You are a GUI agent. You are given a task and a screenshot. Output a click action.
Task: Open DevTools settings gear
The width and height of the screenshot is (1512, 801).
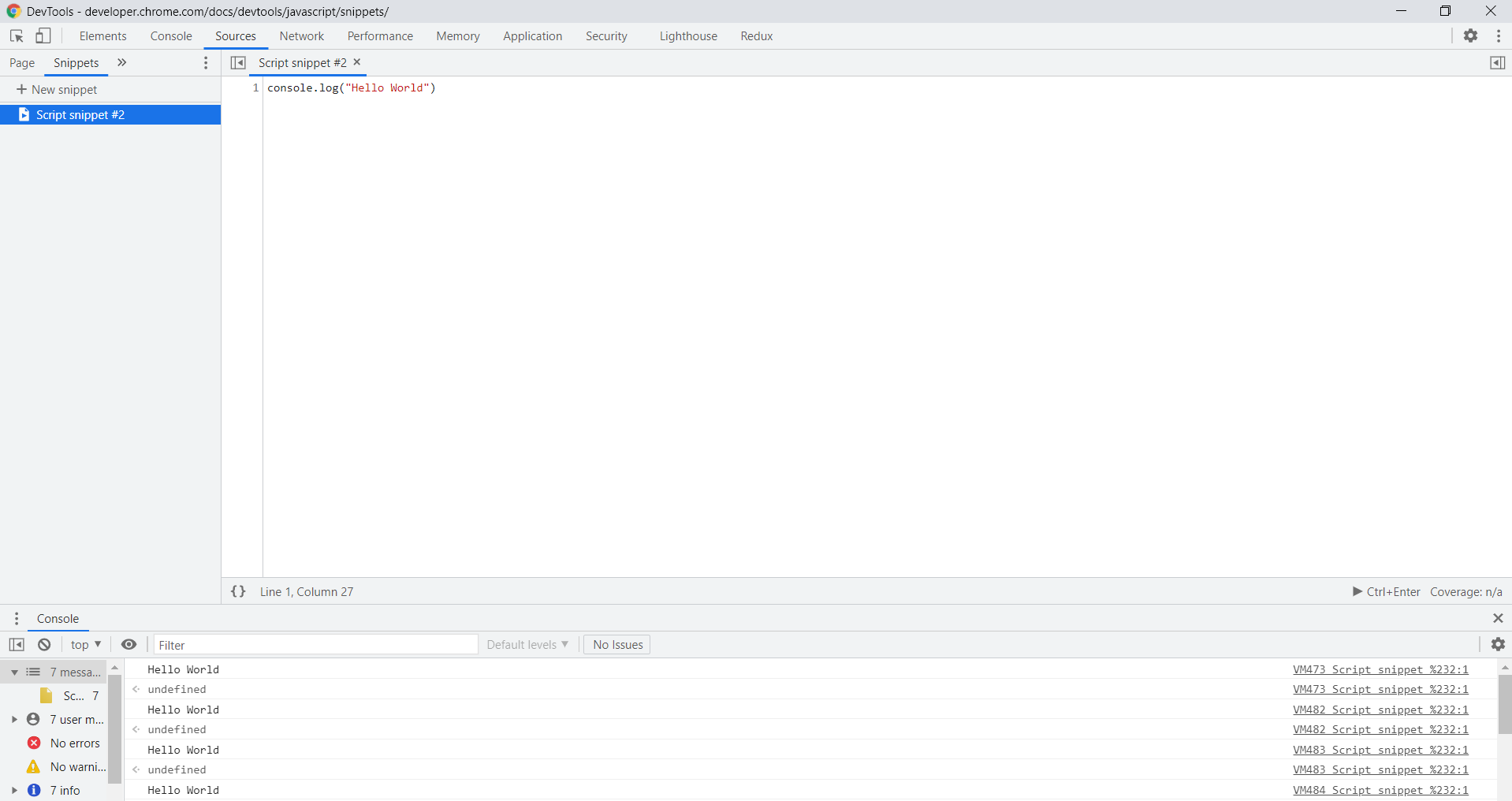[x=1471, y=35]
